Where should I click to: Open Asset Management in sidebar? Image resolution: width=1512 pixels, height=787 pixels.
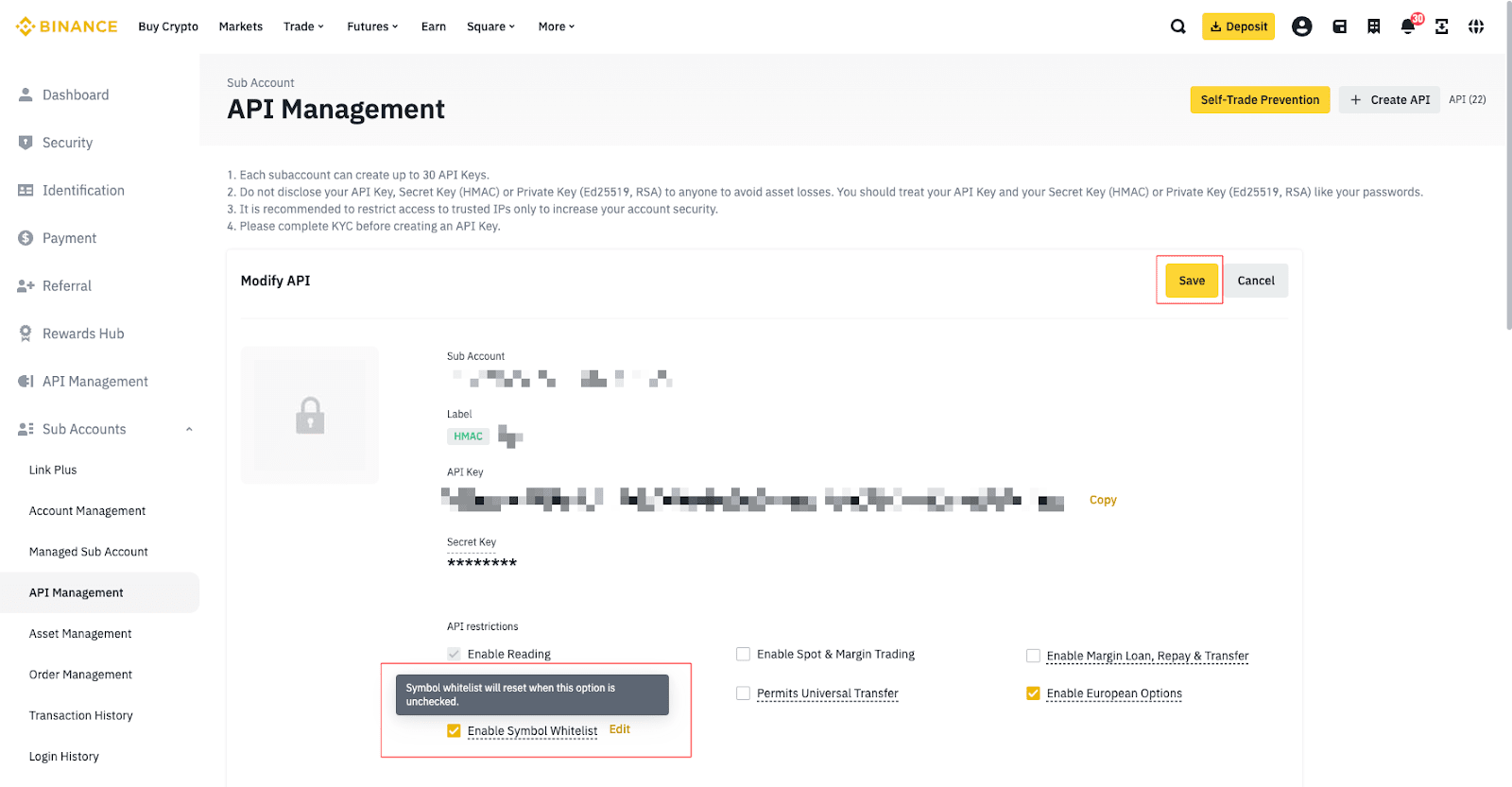click(x=80, y=634)
